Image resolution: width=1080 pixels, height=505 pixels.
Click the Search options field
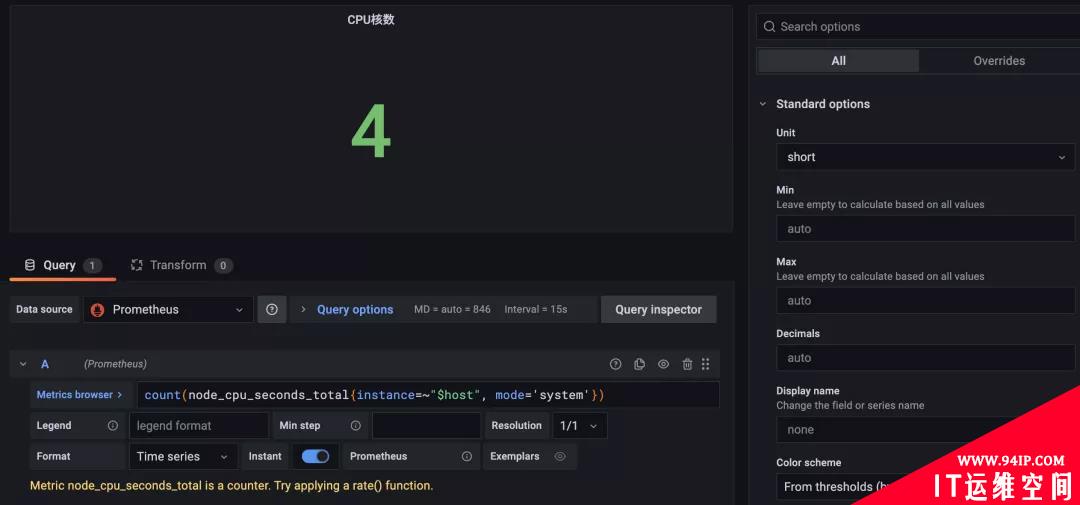pyautogui.click(x=917, y=27)
